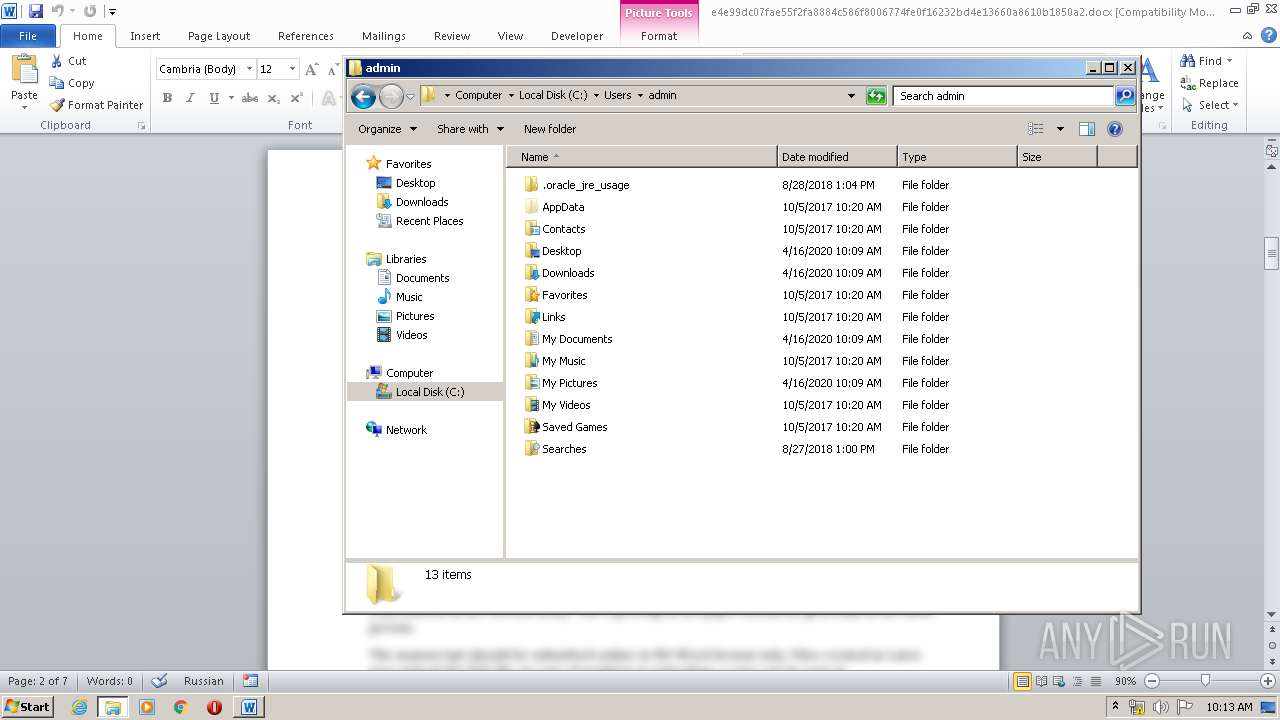Click the Explorer Back arrow button
Image resolution: width=1280 pixels, height=720 pixels.
click(363, 96)
